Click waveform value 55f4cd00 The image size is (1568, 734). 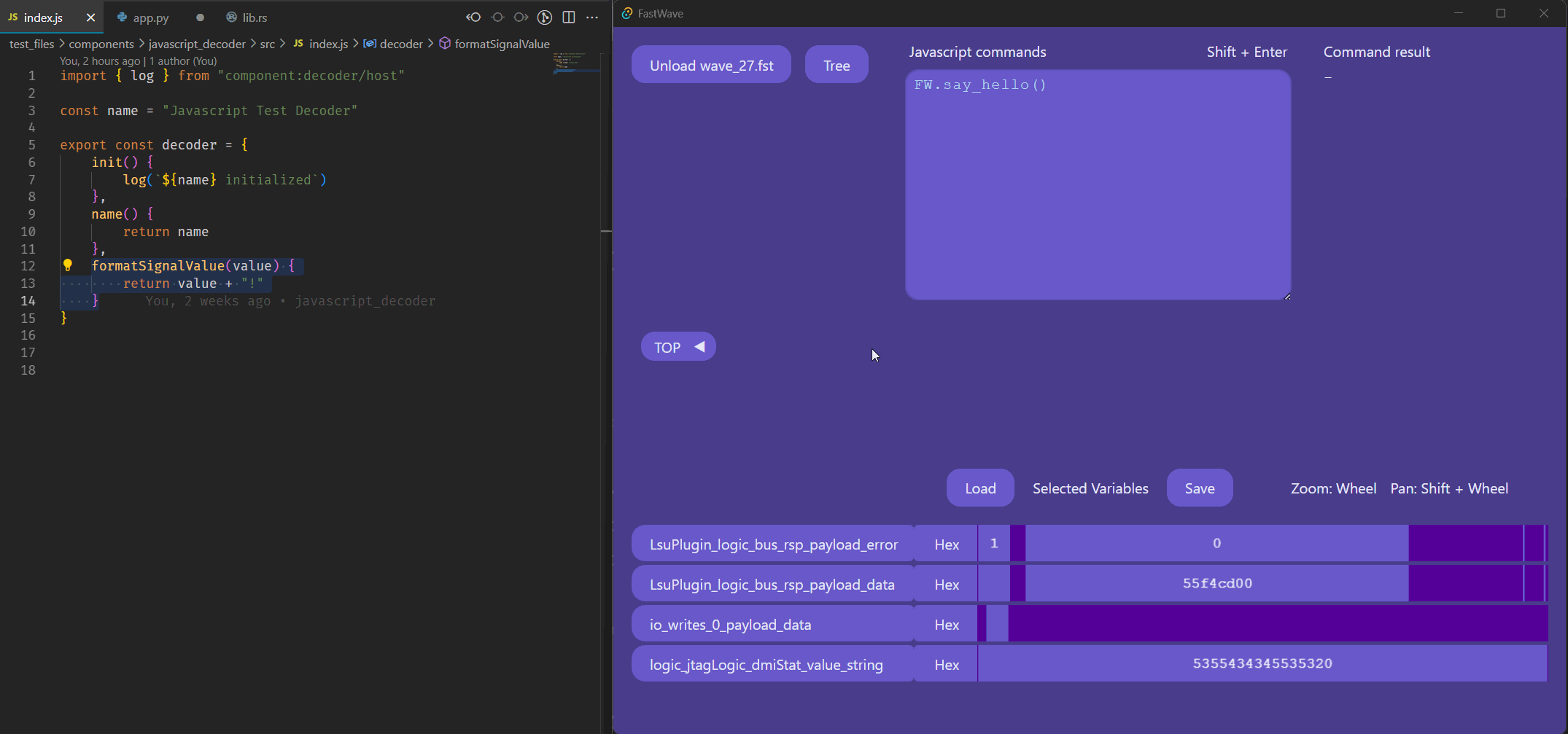click(x=1217, y=583)
